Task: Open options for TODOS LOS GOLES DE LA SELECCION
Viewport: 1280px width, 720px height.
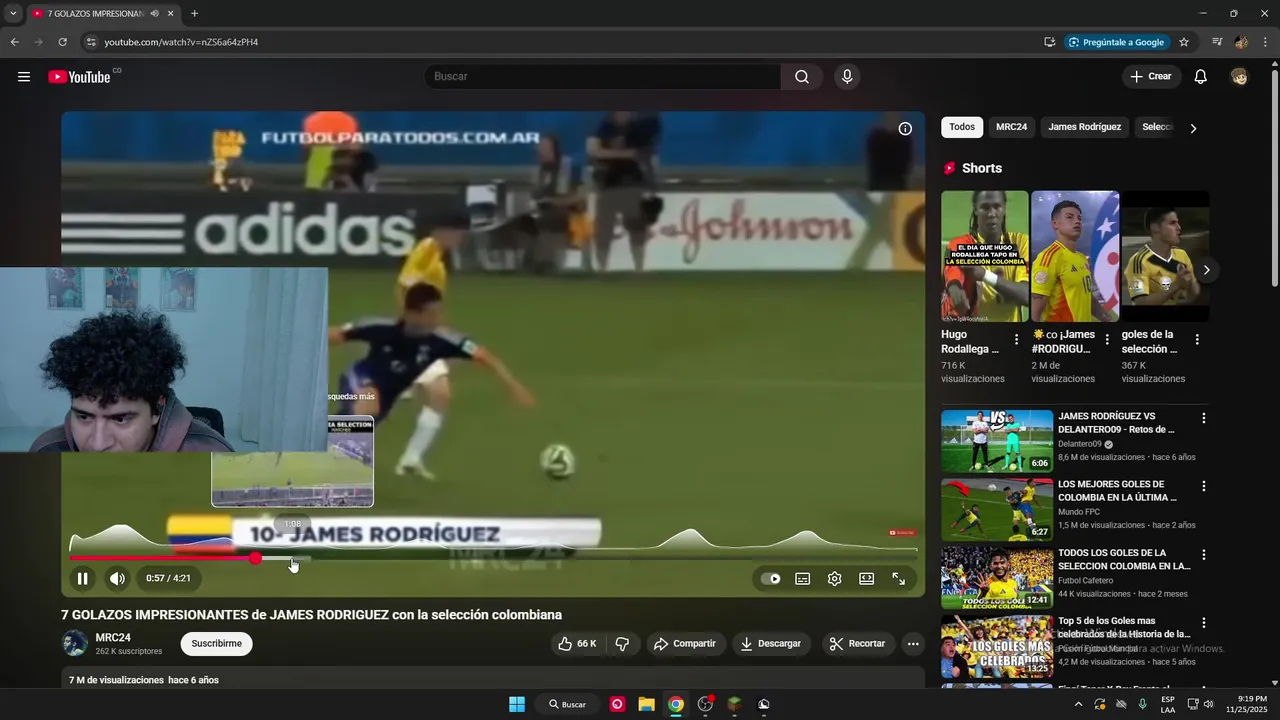Action: point(1204,555)
